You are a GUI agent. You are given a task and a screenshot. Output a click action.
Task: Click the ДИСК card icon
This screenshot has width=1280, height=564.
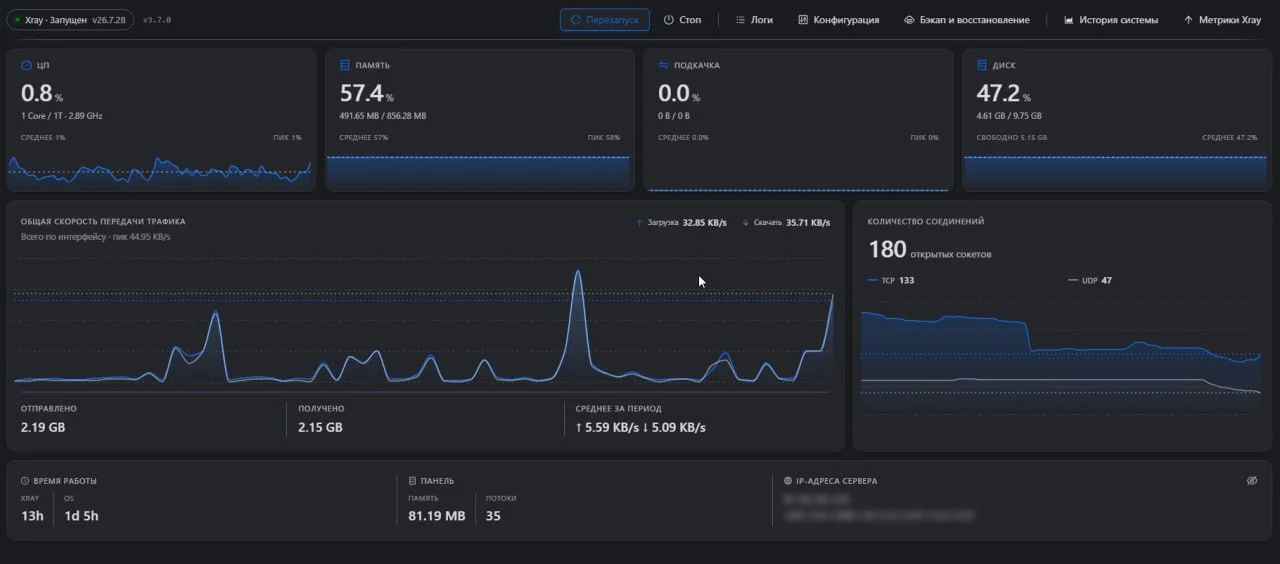(x=982, y=65)
